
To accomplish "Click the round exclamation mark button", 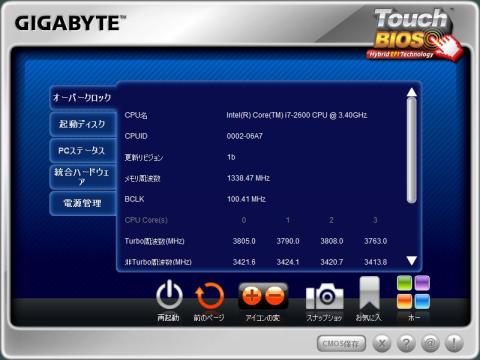I will coord(454,343).
